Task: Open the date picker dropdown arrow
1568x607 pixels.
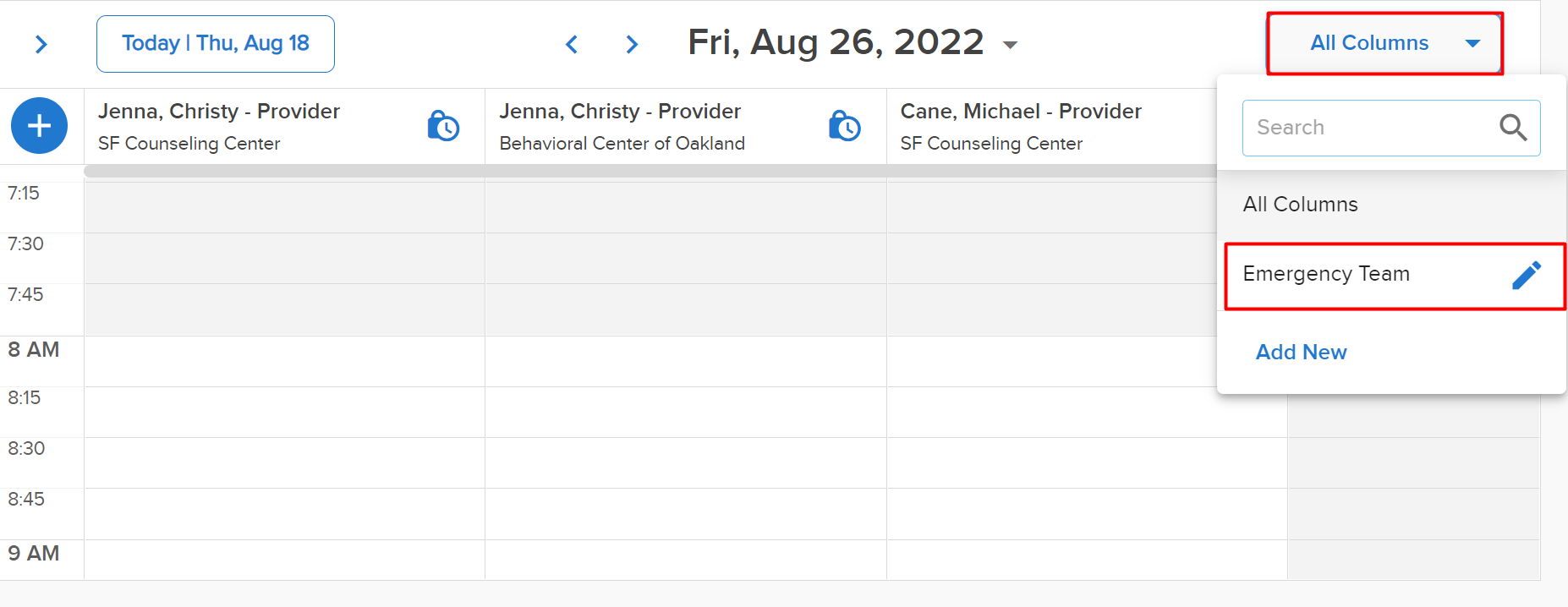Action: pos(1010,45)
